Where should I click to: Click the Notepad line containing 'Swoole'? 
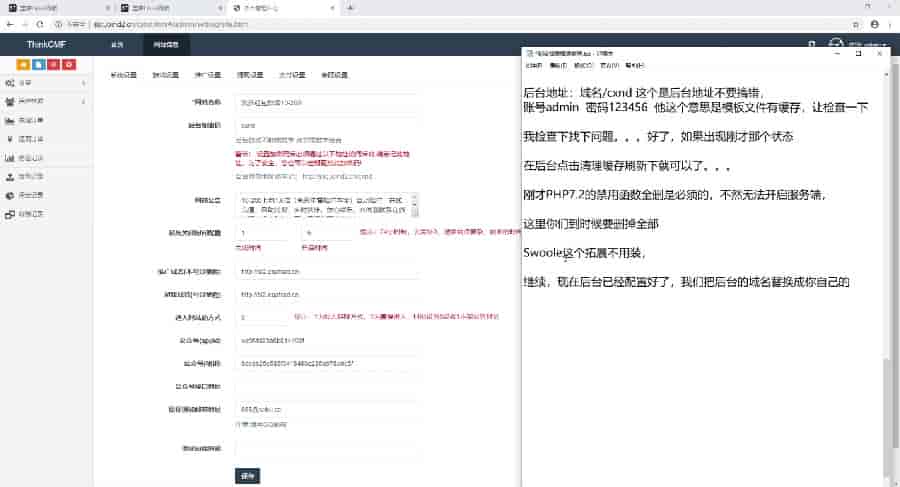(x=585, y=253)
